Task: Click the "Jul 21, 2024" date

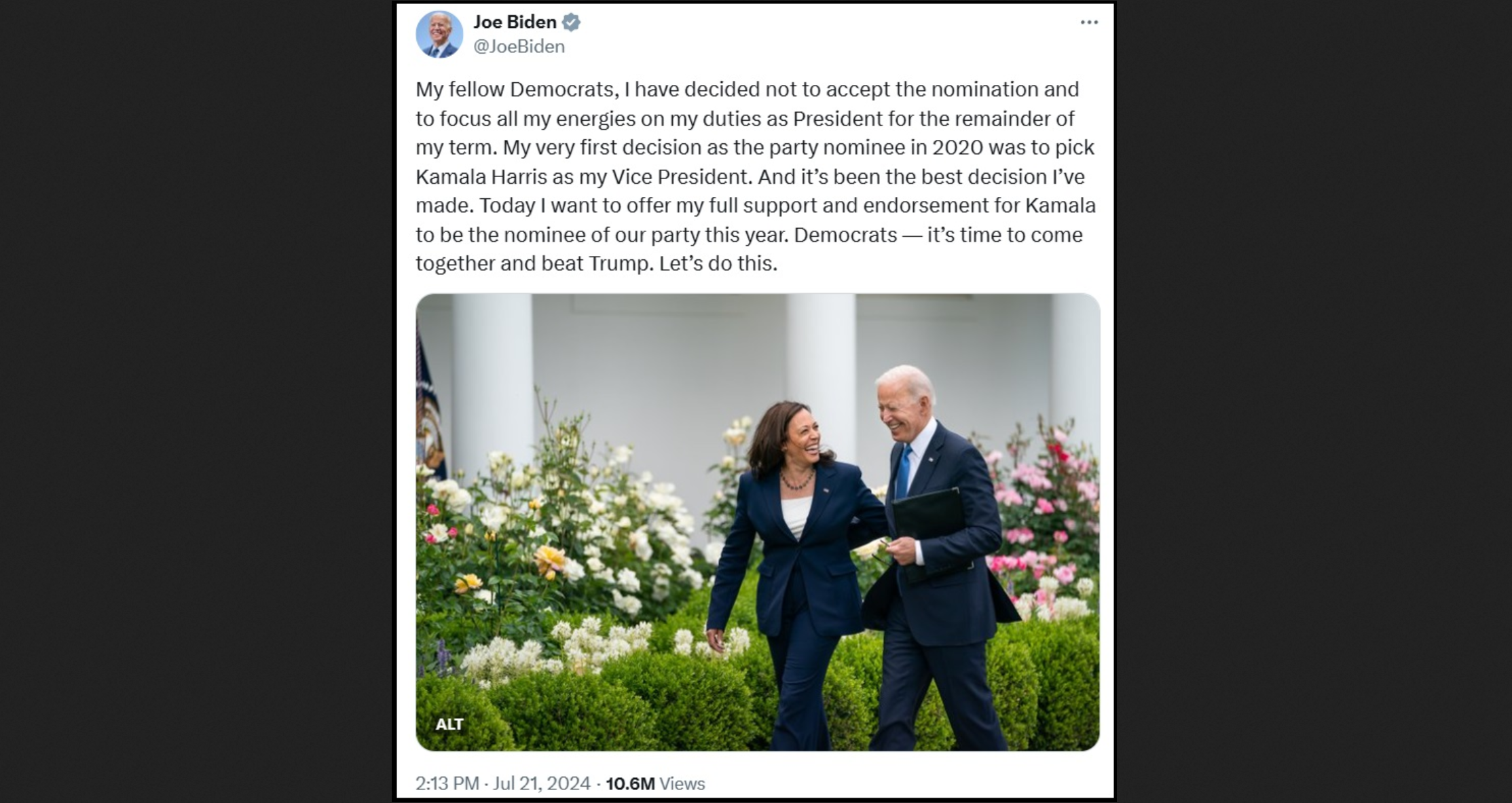Action: pos(541,783)
